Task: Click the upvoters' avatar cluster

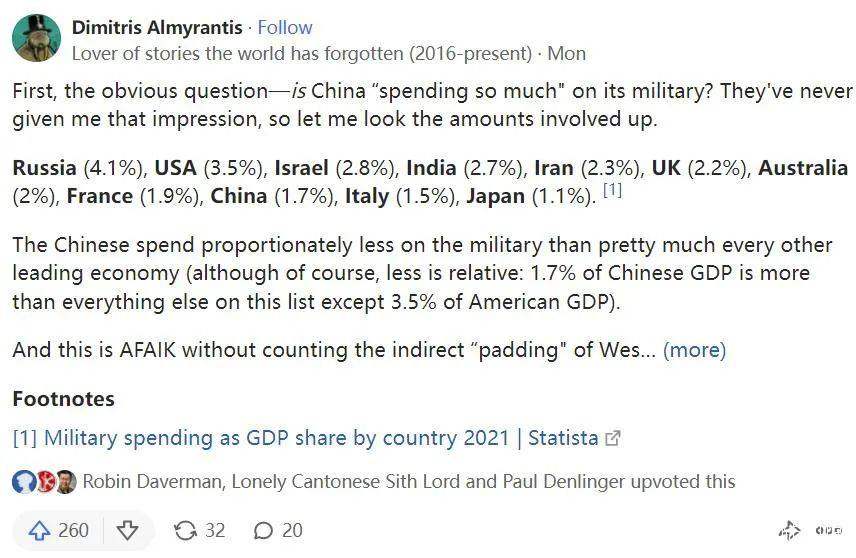Action: pos(44,482)
